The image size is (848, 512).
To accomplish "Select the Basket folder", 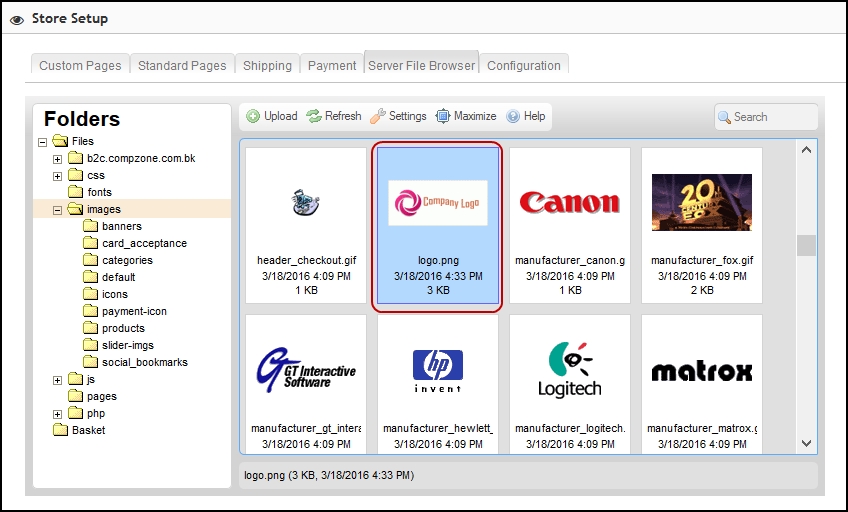I will 80,430.
